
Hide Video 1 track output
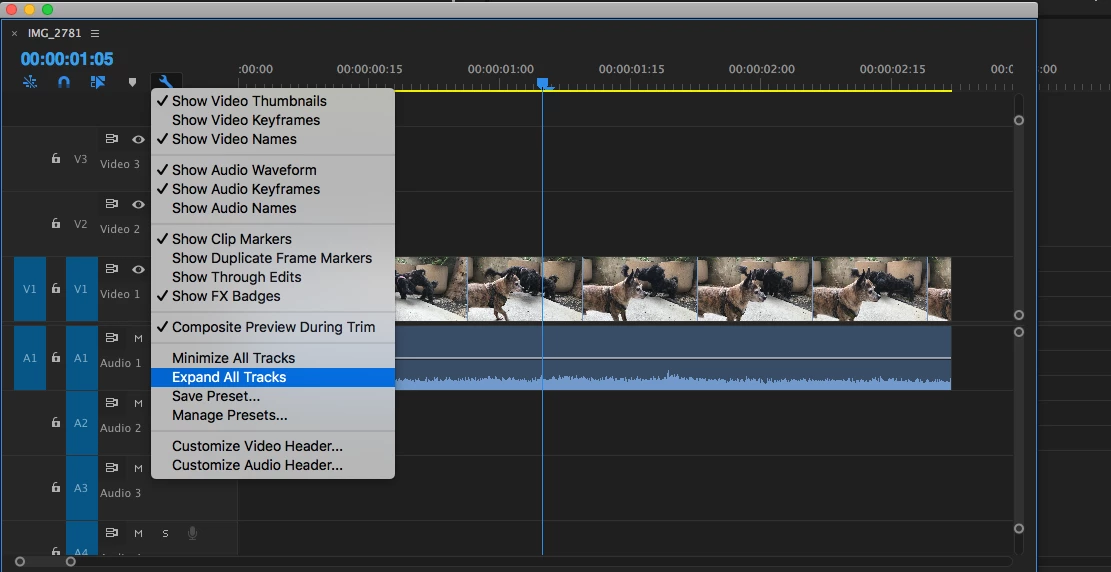(x=138, y=269)
